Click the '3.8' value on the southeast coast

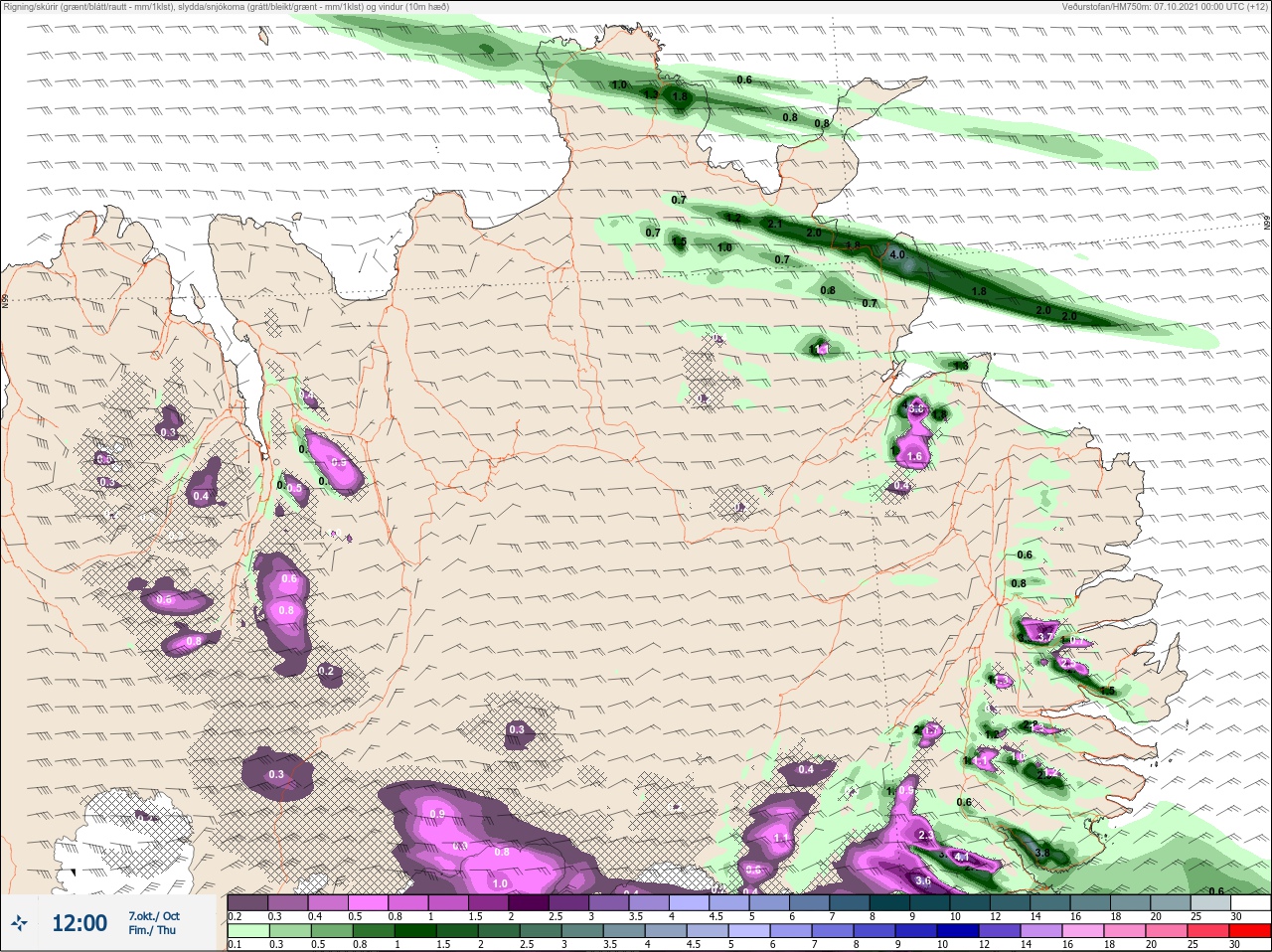pos(1041,853)
